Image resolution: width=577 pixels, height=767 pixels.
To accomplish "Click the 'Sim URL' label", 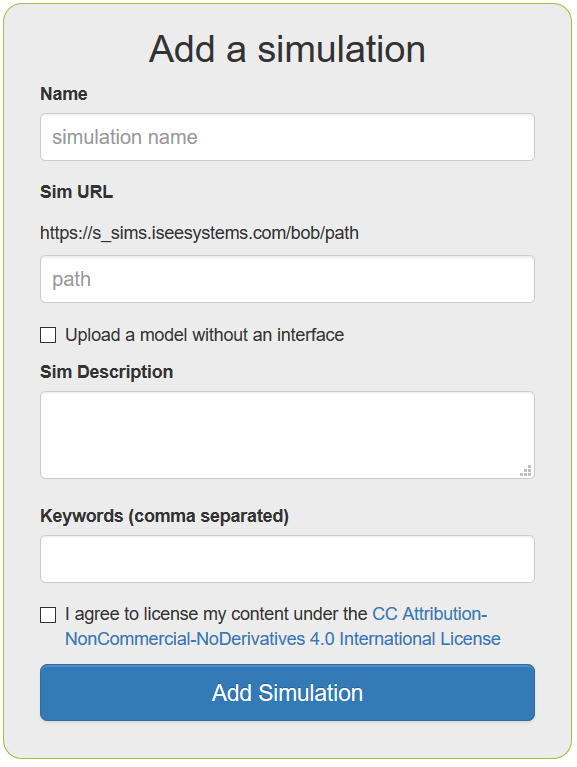I will [x=76, y=192].
